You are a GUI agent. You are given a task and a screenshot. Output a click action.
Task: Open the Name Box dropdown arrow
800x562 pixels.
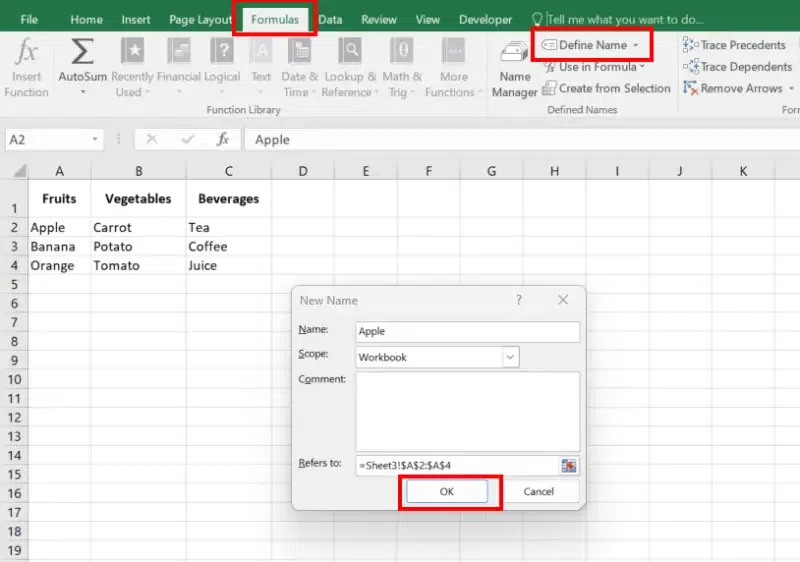tap(94, 139)
